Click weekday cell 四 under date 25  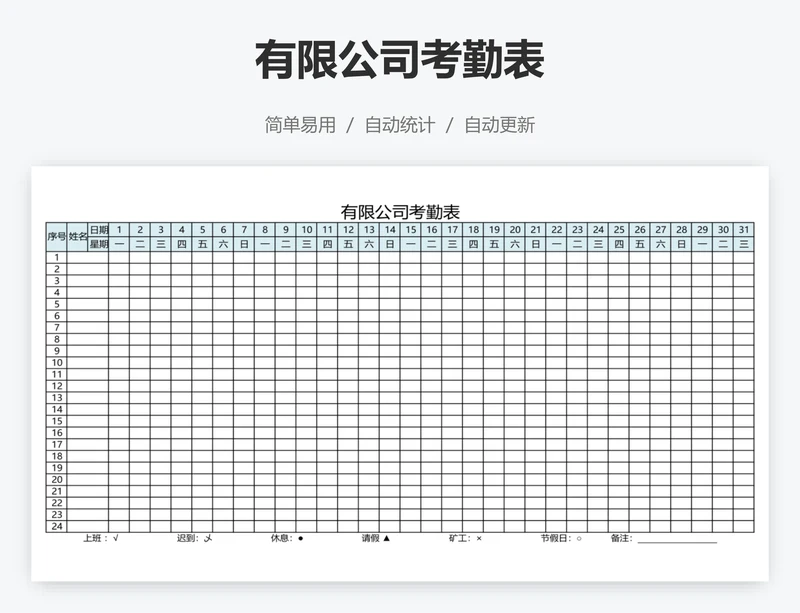point(619,244)
